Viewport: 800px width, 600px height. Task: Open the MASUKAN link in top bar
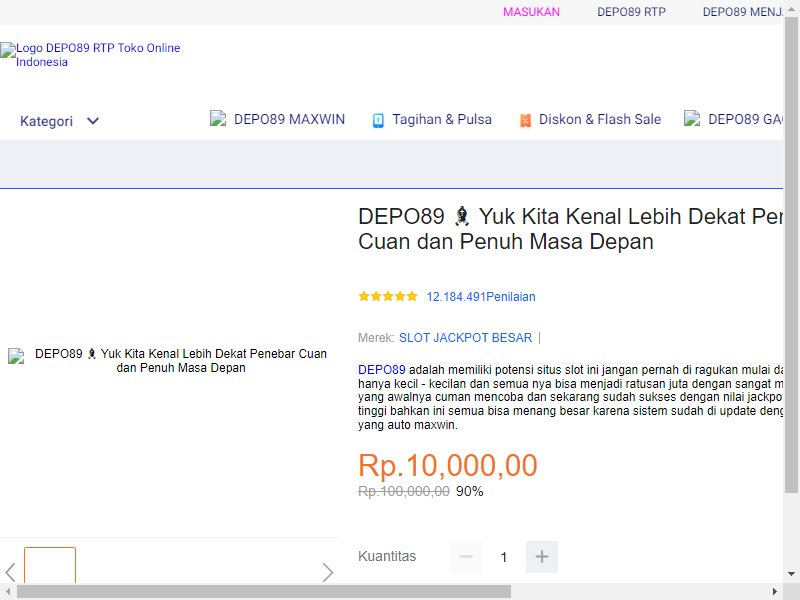click(531, 12)
